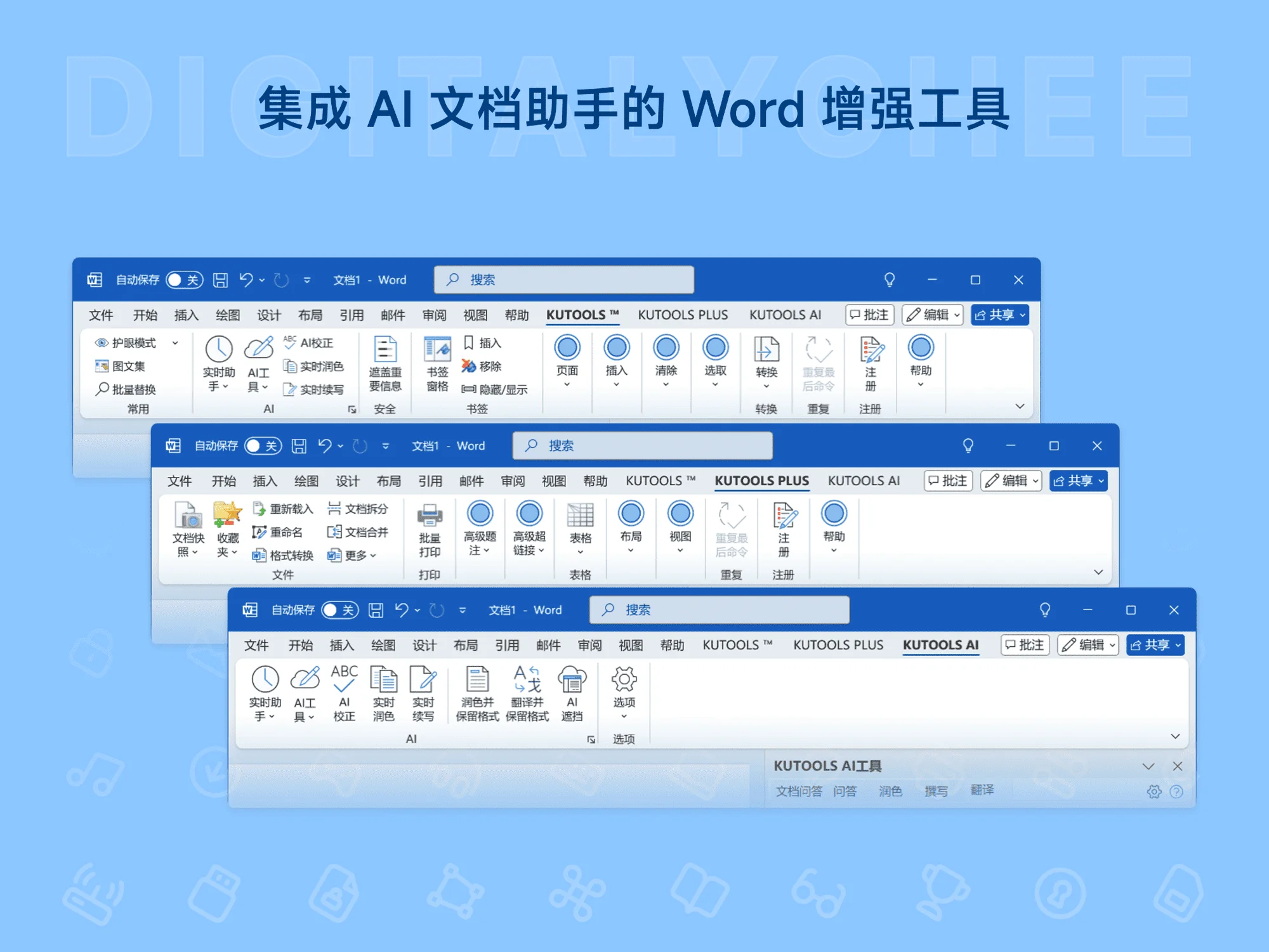This screenshot has height=952, width=1269.
Task: Select 审阅 tab in middle window
Action: pyautogui.click(x=513, y=481)
